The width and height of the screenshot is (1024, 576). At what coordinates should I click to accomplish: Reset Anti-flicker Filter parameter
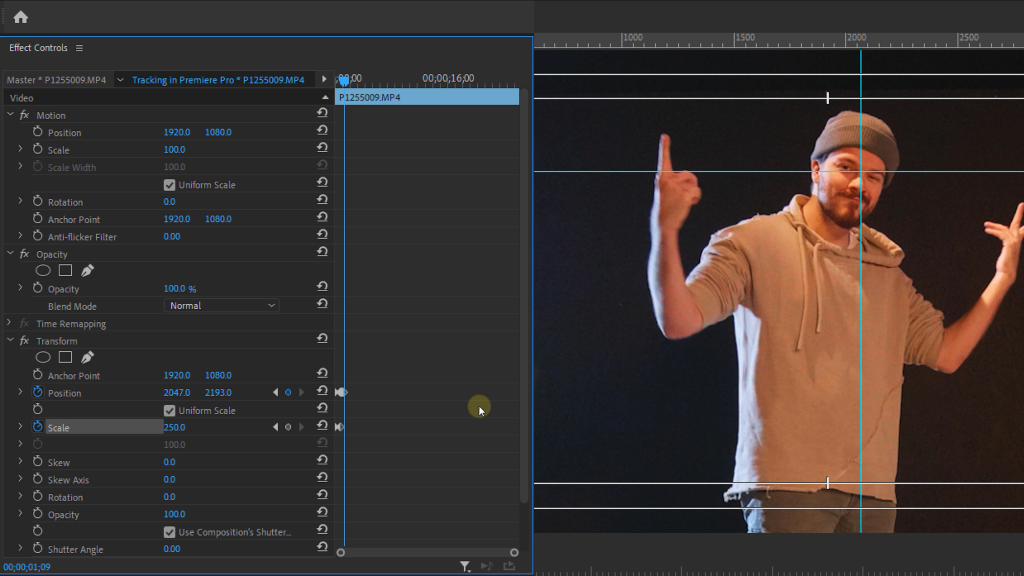(322, 234)
